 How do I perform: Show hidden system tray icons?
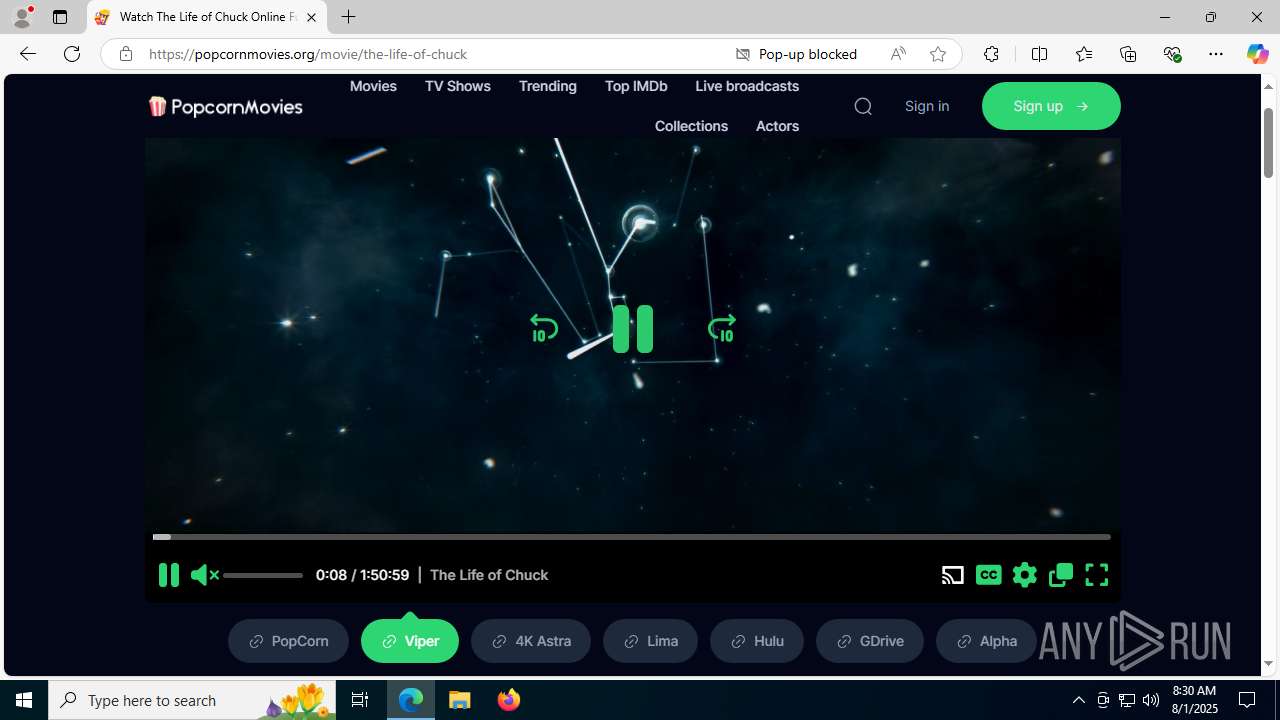click(1078, 700)
